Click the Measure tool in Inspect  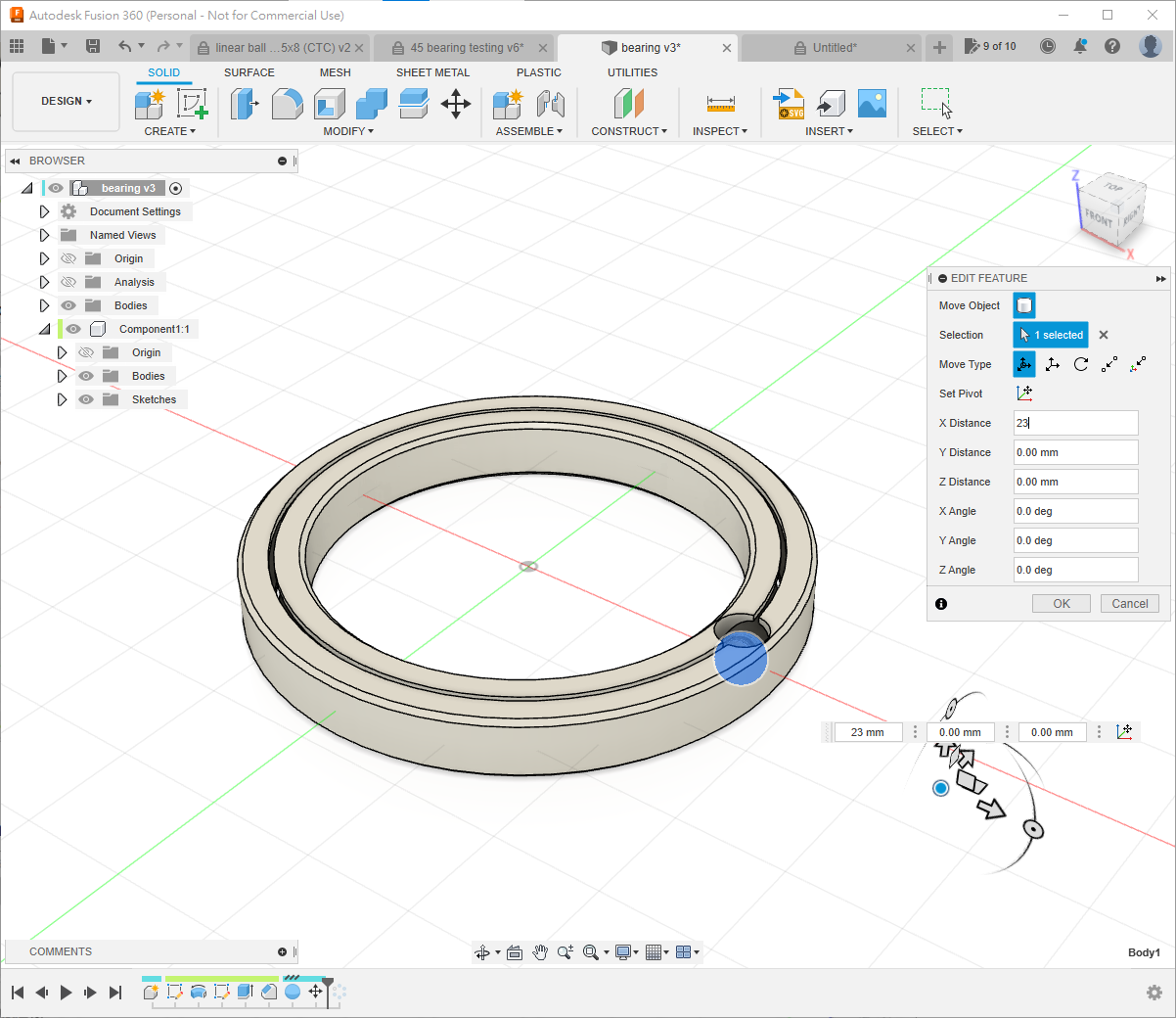click(720, 104)
